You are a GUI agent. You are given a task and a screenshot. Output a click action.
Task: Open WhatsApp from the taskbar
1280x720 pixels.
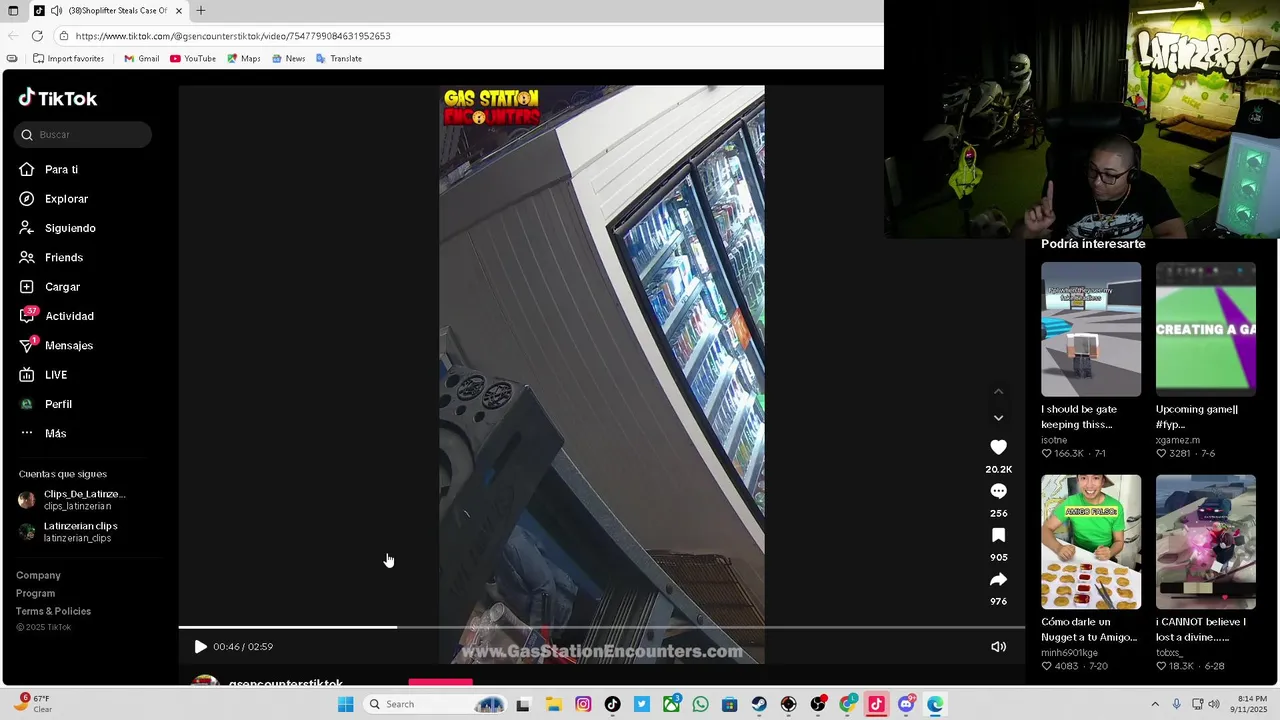pos(700,704)
